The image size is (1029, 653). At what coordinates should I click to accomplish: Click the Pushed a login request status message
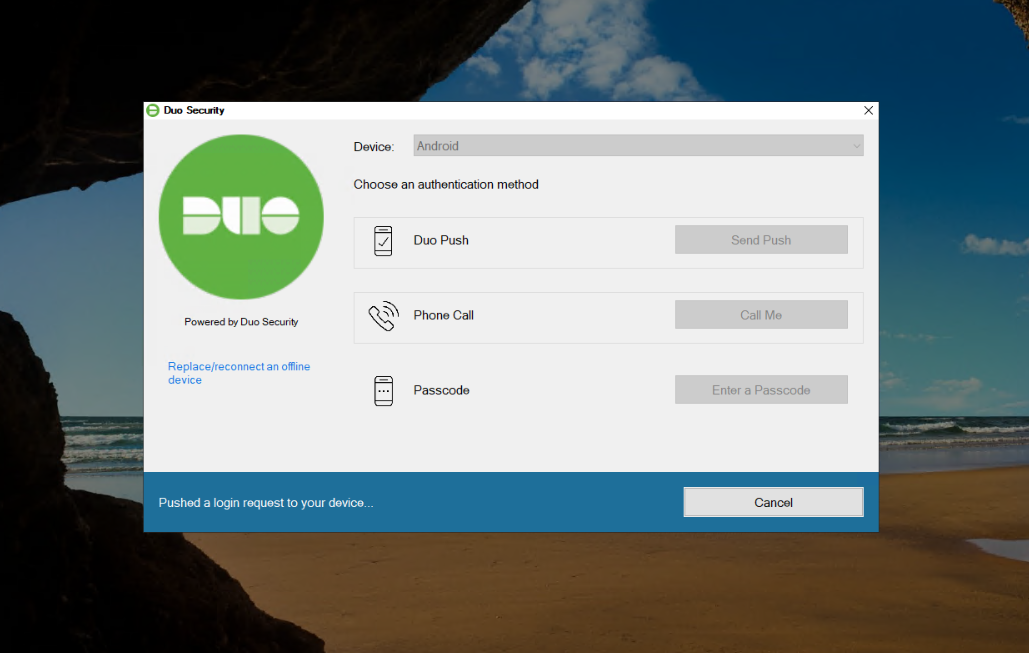266,503
